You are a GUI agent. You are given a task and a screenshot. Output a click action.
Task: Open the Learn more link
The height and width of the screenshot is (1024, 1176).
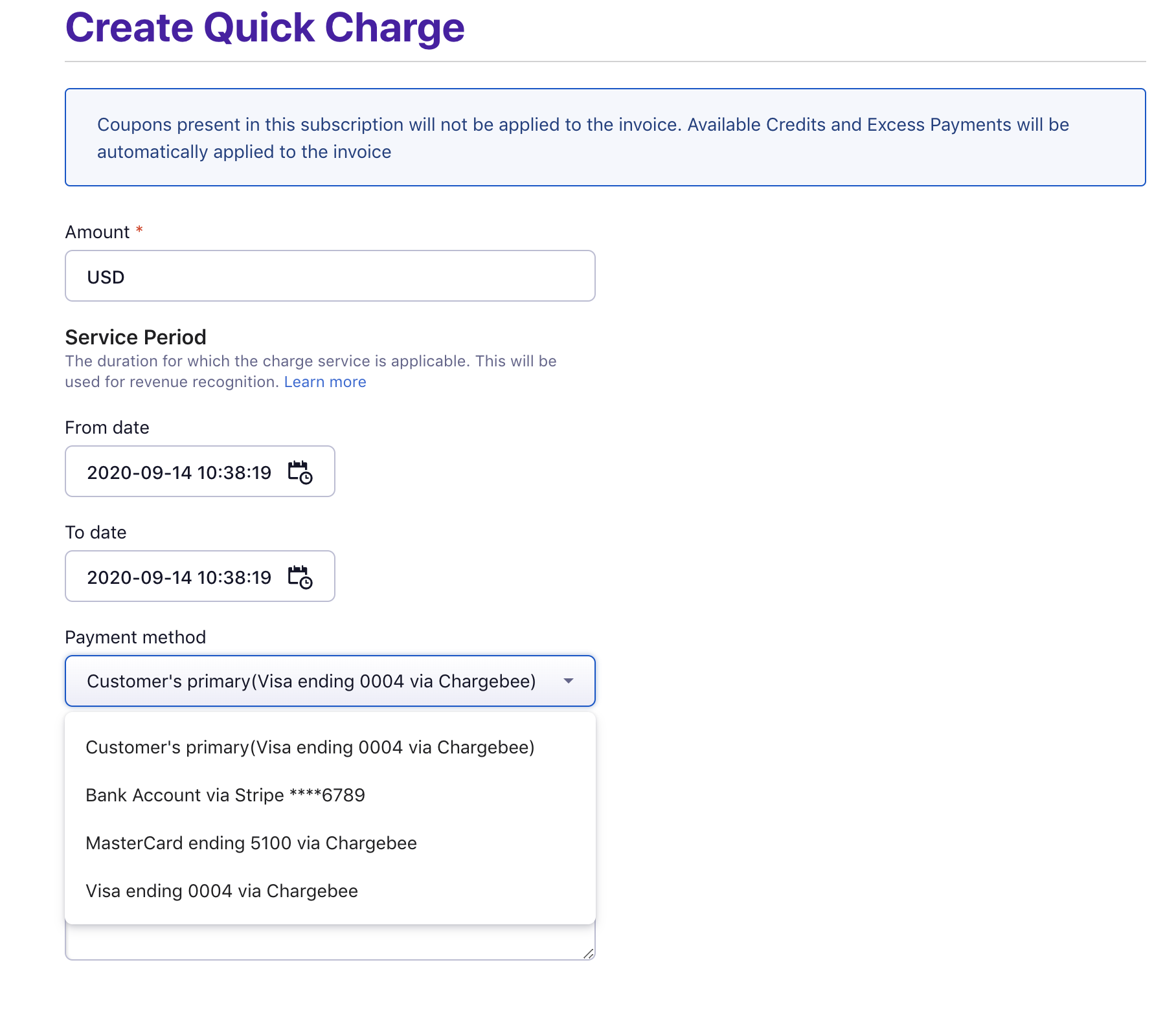[325, 382]
